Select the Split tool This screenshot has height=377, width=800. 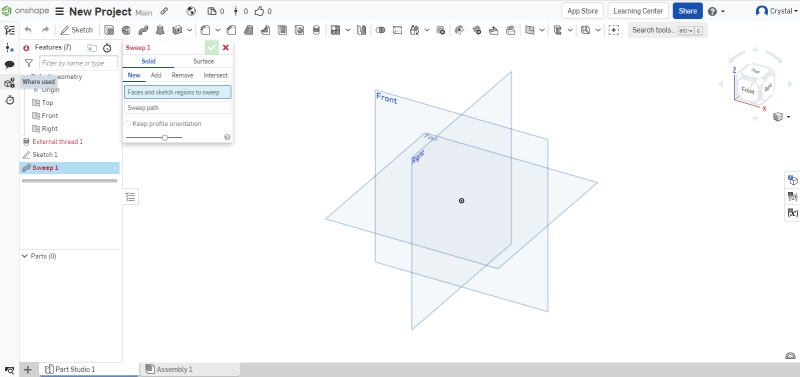pos(397,30)
